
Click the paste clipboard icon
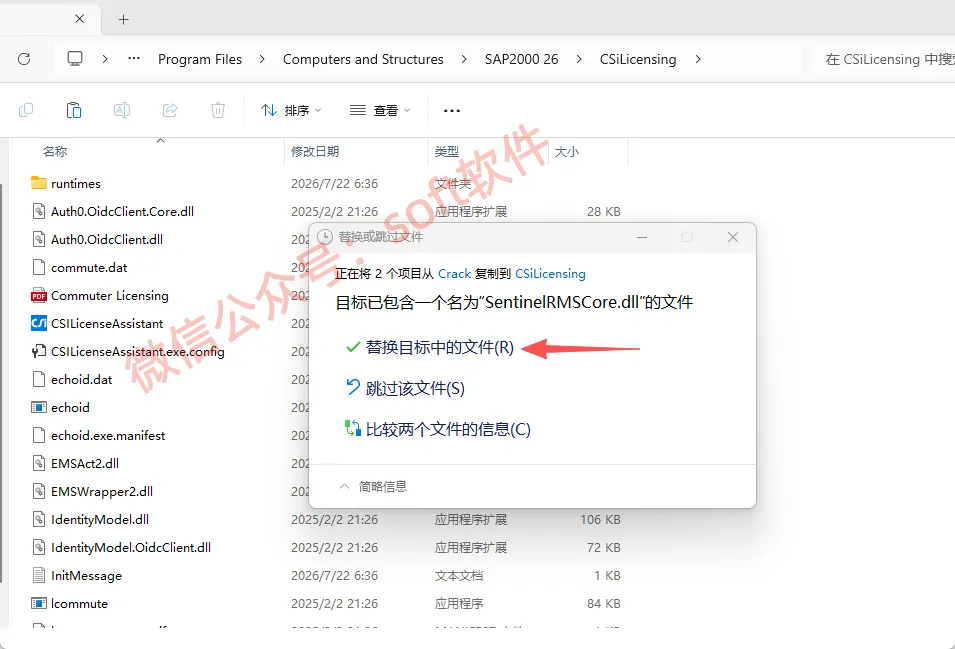(x=74, y=110)
